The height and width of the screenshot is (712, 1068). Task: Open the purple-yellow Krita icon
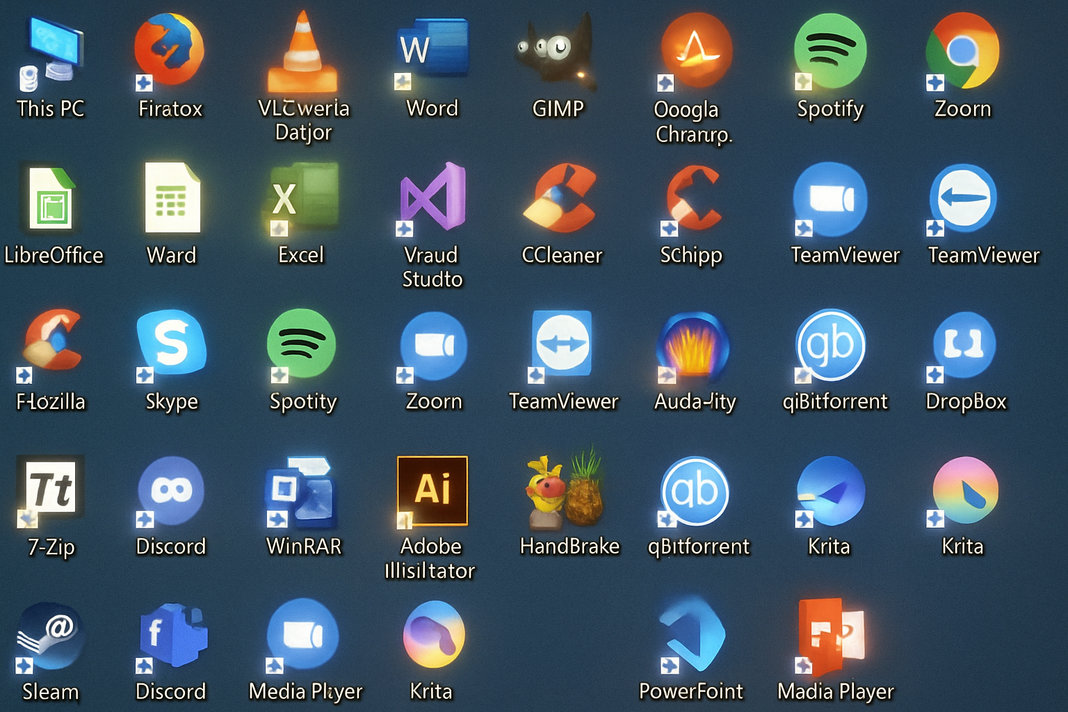434,634
